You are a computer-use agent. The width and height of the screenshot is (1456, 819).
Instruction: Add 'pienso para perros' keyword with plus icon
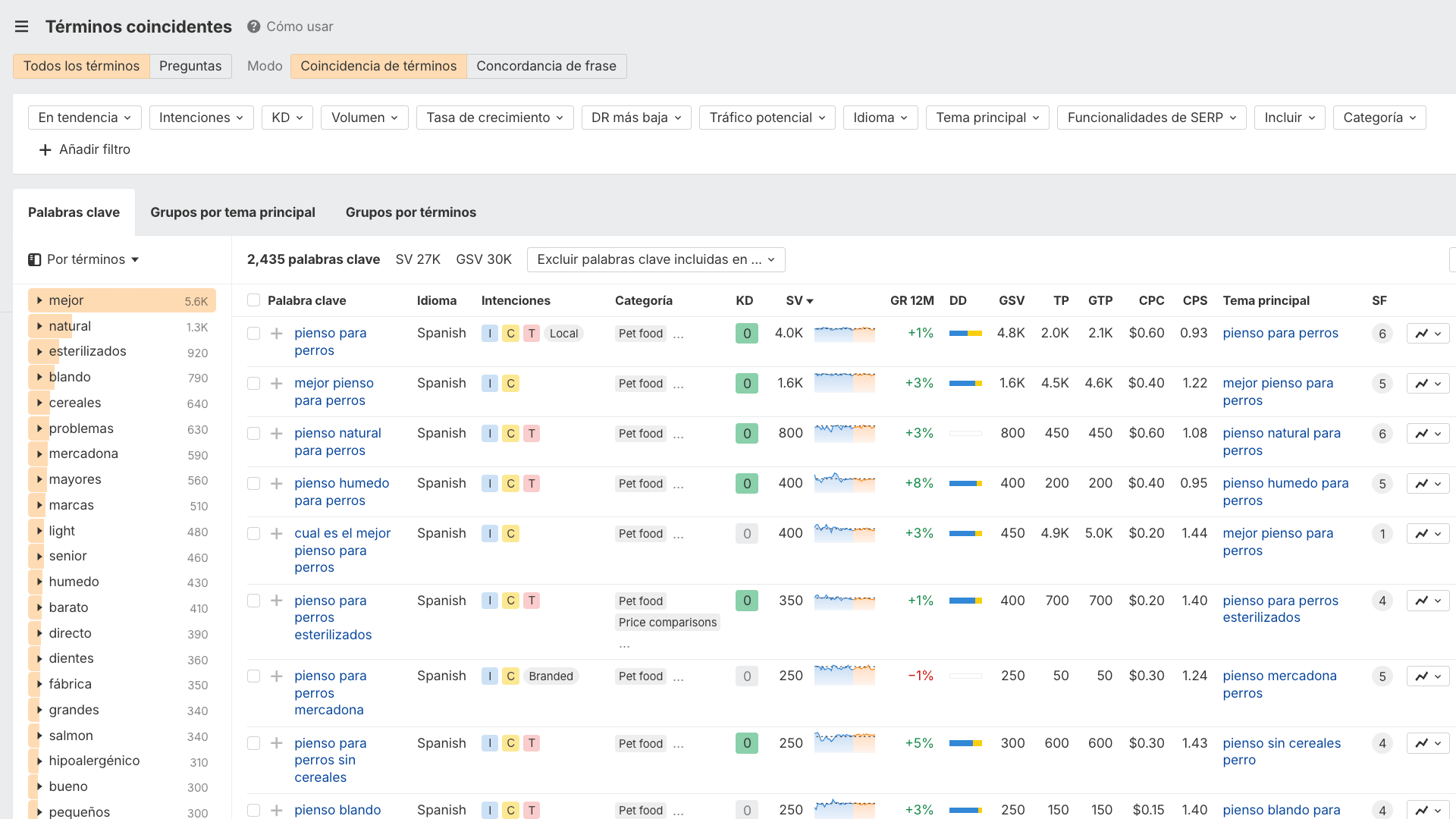coord(277,334)
